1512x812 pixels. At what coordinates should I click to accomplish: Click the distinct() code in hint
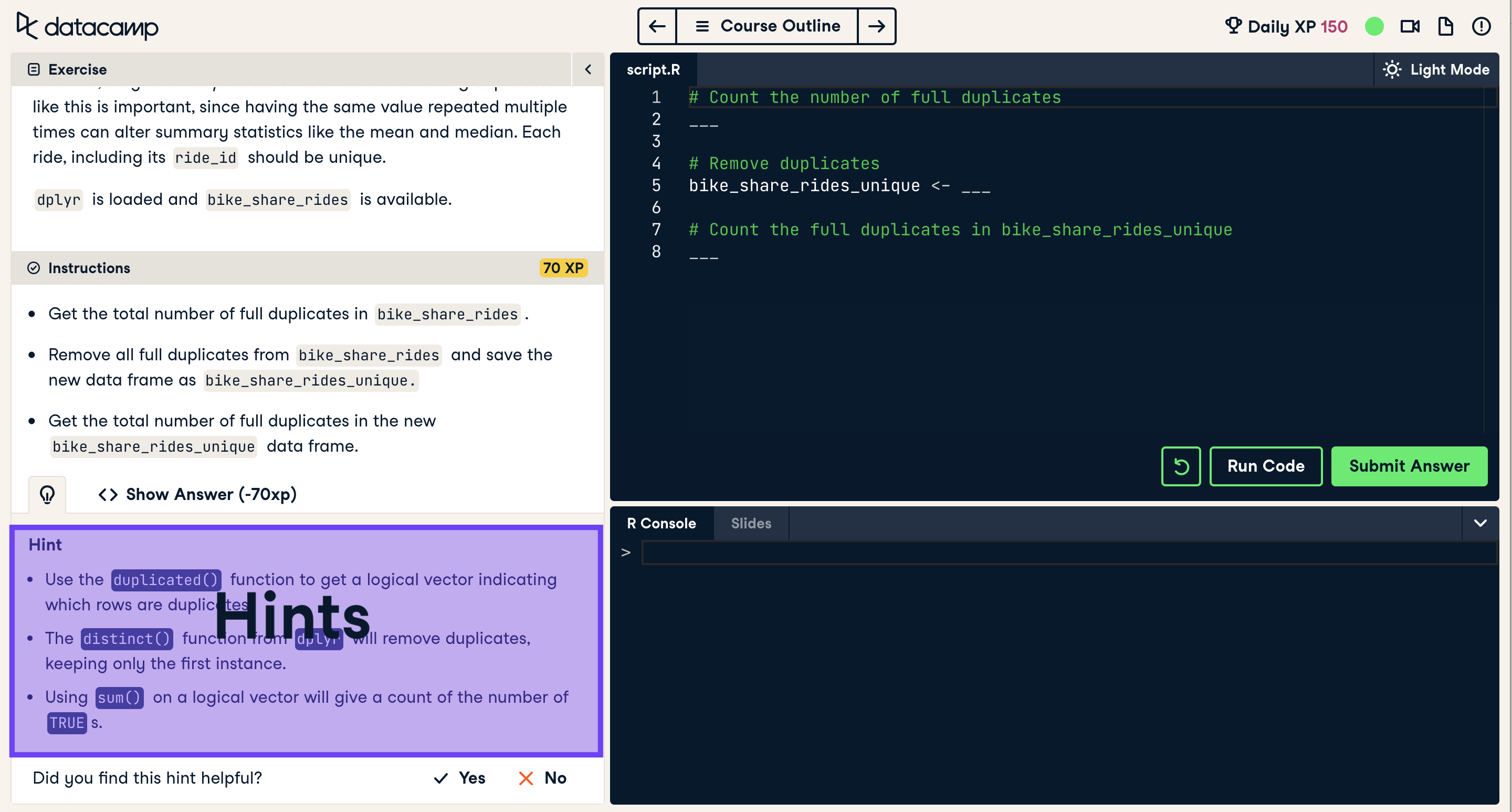(x=126, y=639)
